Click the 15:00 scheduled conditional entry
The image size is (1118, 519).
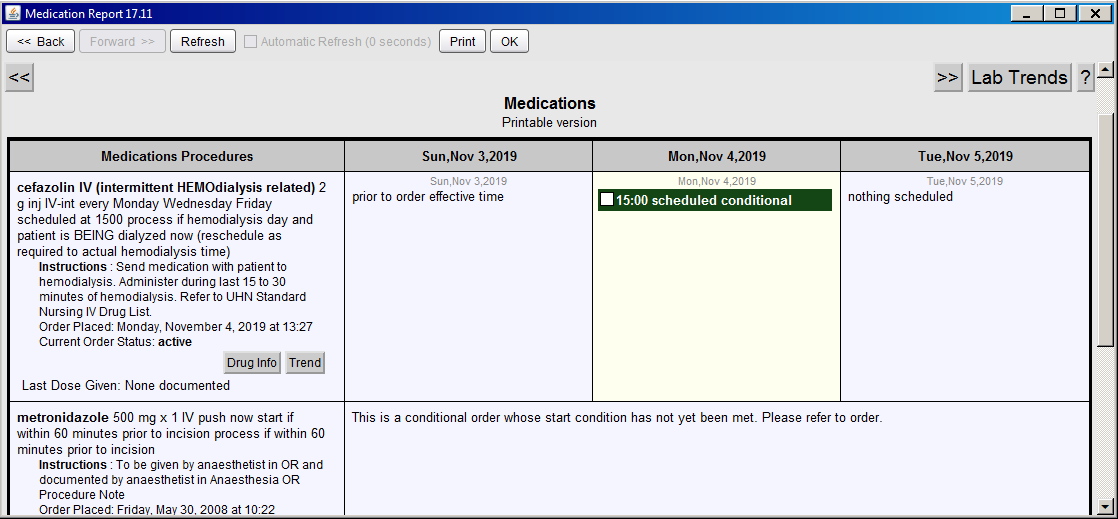pos(714,200)
